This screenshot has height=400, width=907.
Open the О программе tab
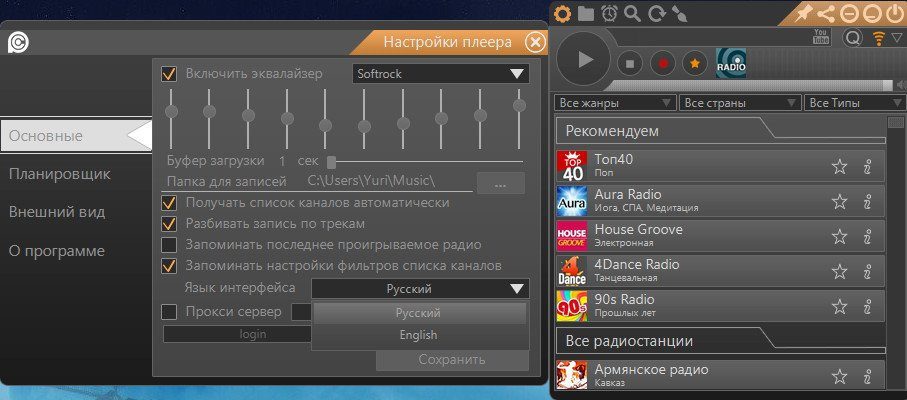(57, 251)
